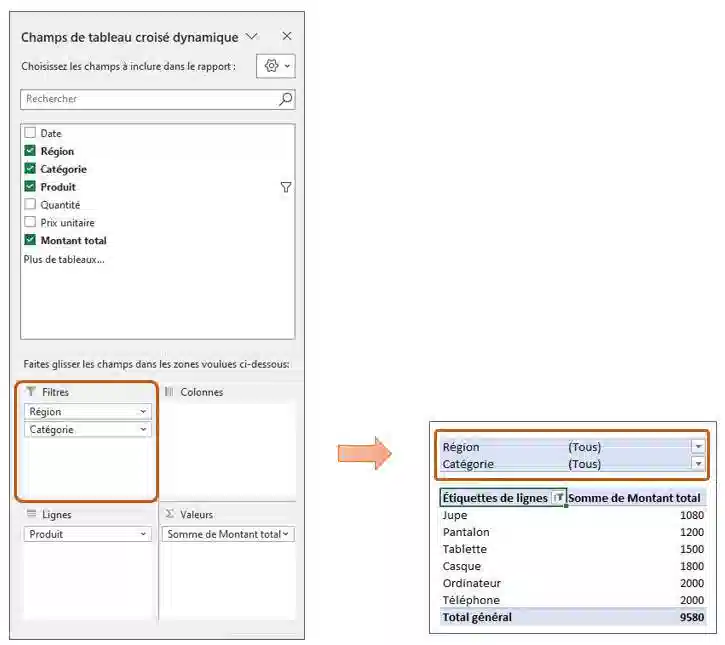Open Catégorie dropdown in Filtres area
Viewport: 725px width, 645px height.
(x=143, y=430)
